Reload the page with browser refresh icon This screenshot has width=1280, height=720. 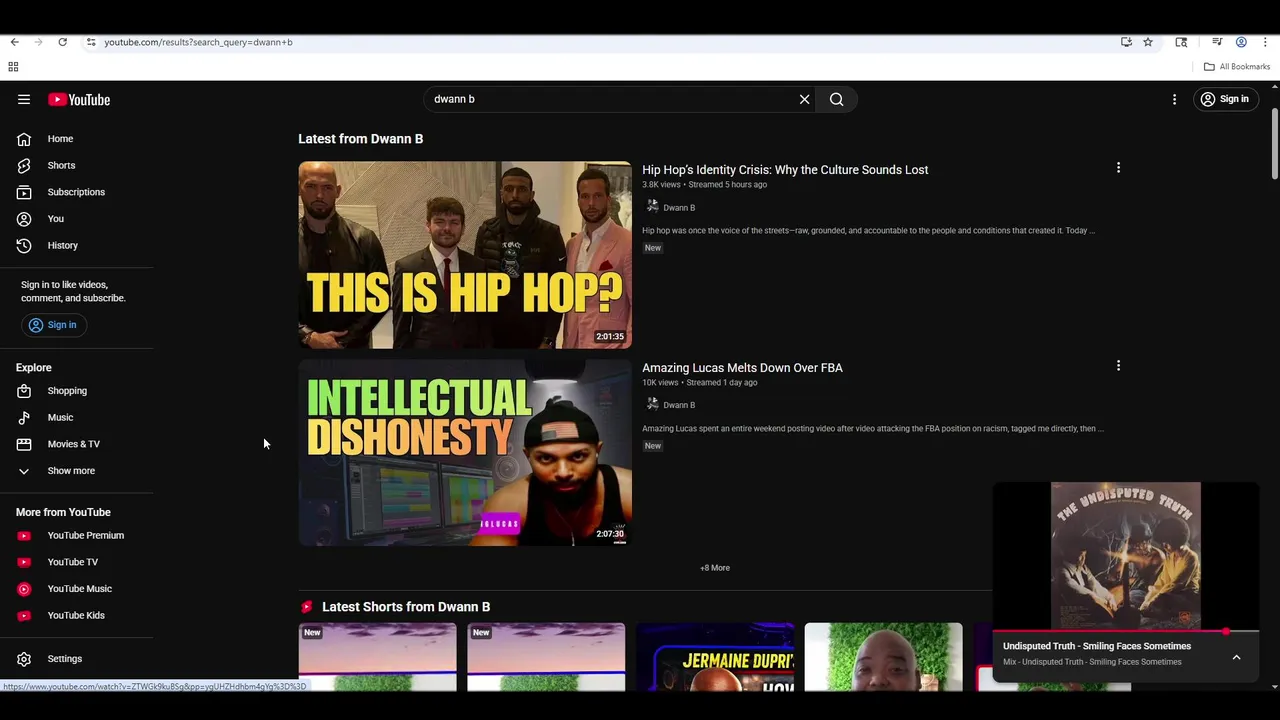click(62, 42)
